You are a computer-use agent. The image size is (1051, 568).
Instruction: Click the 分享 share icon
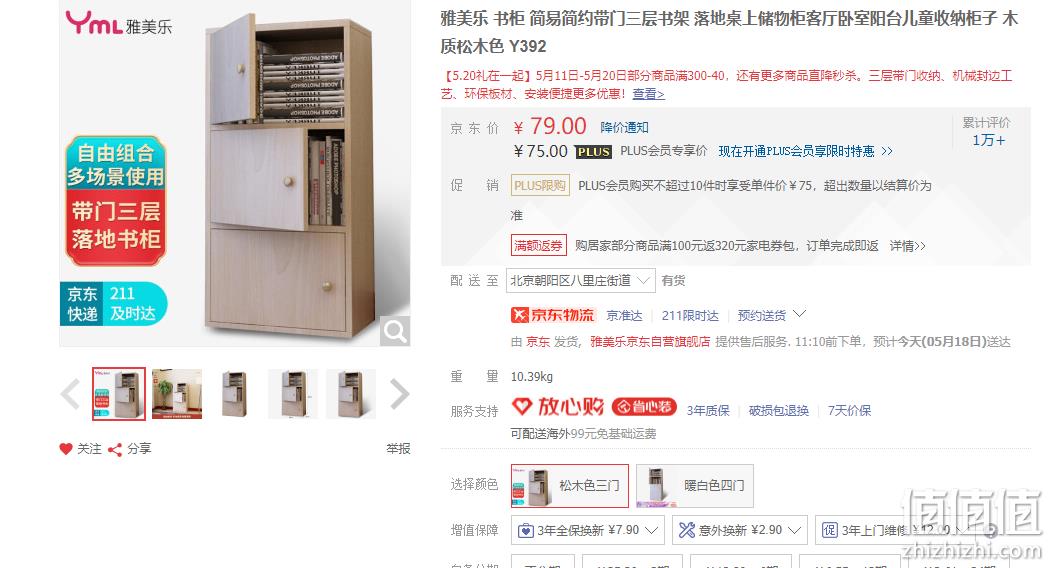point(115,449)
